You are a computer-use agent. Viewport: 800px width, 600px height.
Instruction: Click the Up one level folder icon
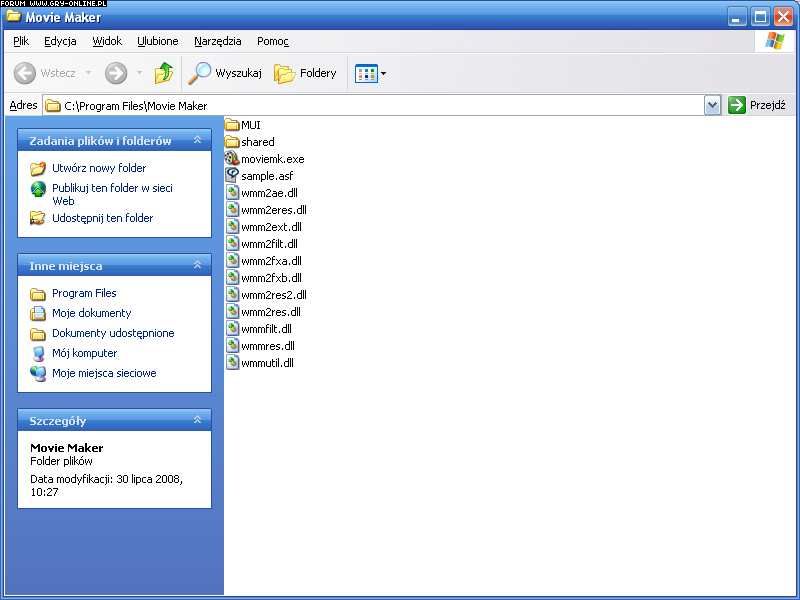pos(164,73)
